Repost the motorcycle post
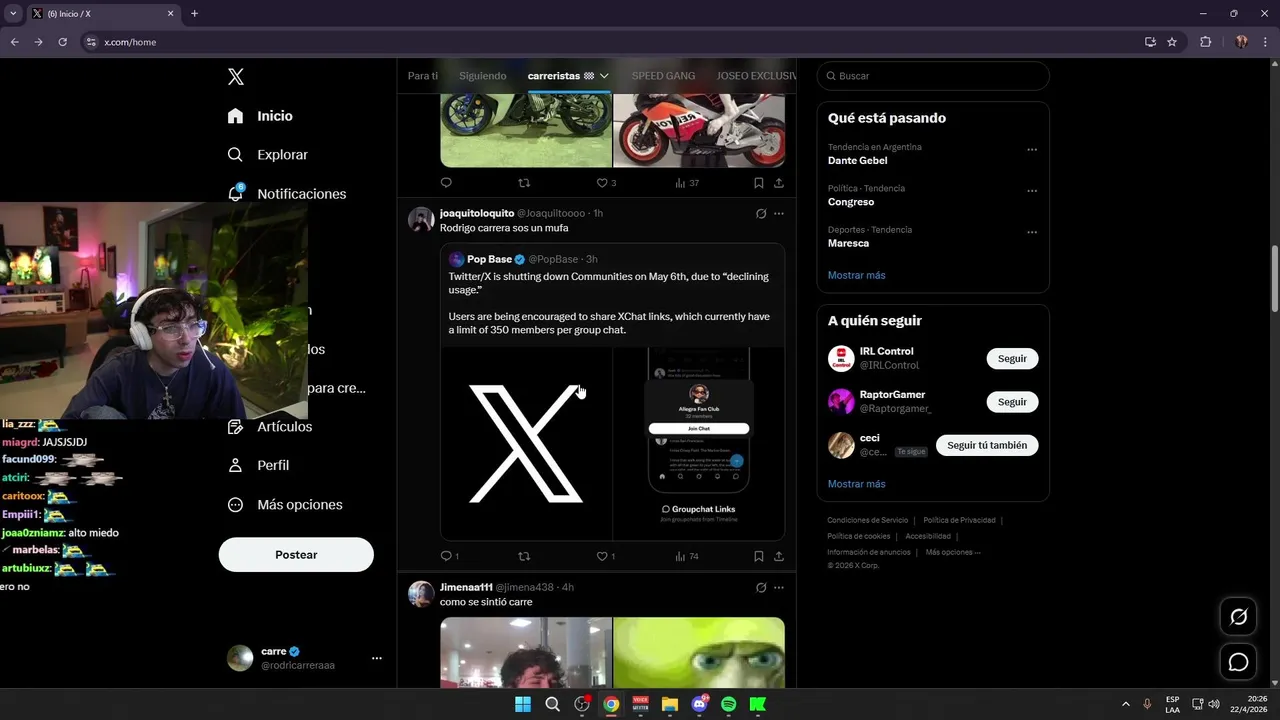This screenshot has width=1280, height=720. click(524, 183)
